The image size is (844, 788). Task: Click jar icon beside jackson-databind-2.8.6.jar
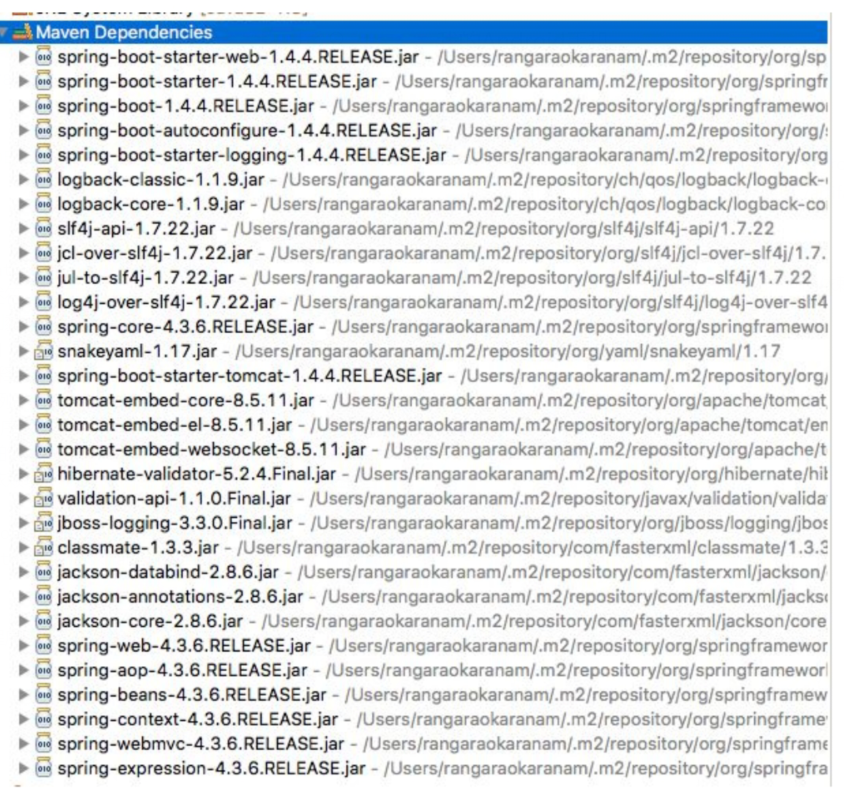(x=43, y=572)
